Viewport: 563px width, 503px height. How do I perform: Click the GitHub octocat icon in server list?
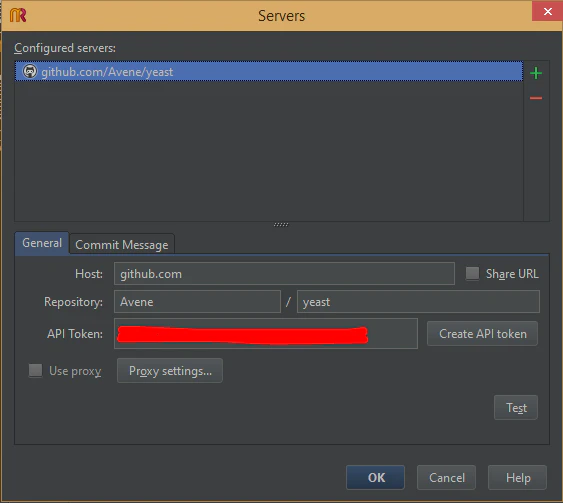[30, 71]
